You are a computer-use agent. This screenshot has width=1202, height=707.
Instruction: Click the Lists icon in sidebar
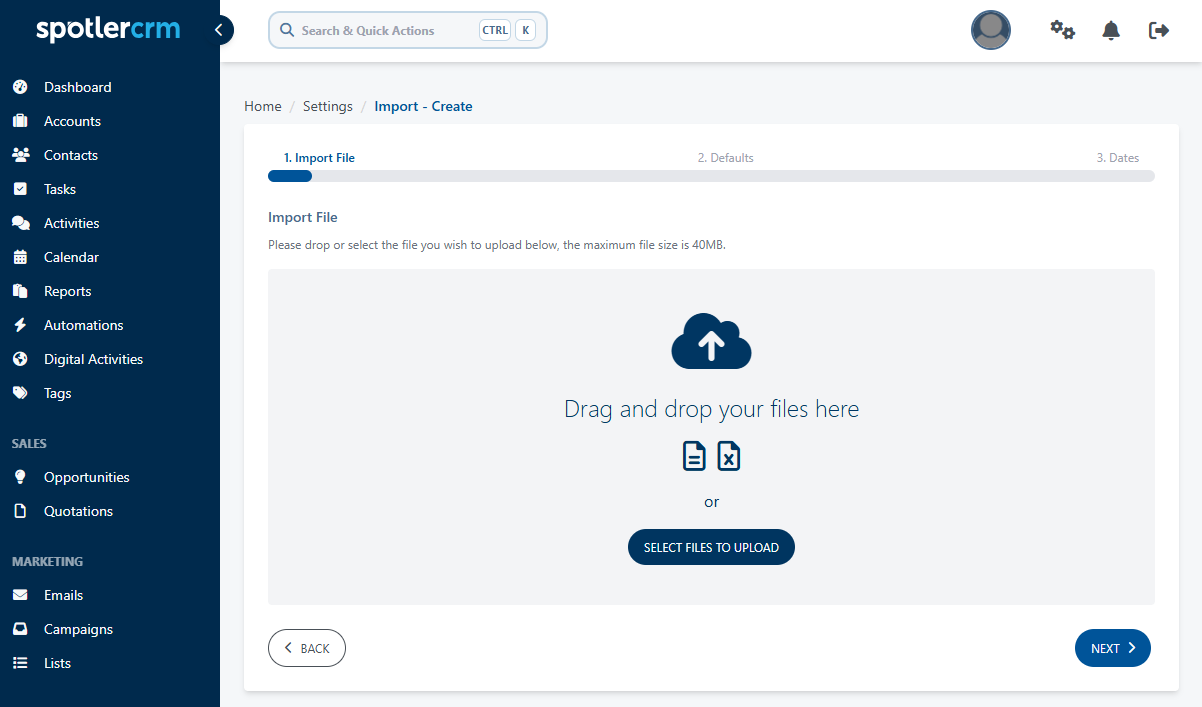pyautogui.click(x=20, y=663)
